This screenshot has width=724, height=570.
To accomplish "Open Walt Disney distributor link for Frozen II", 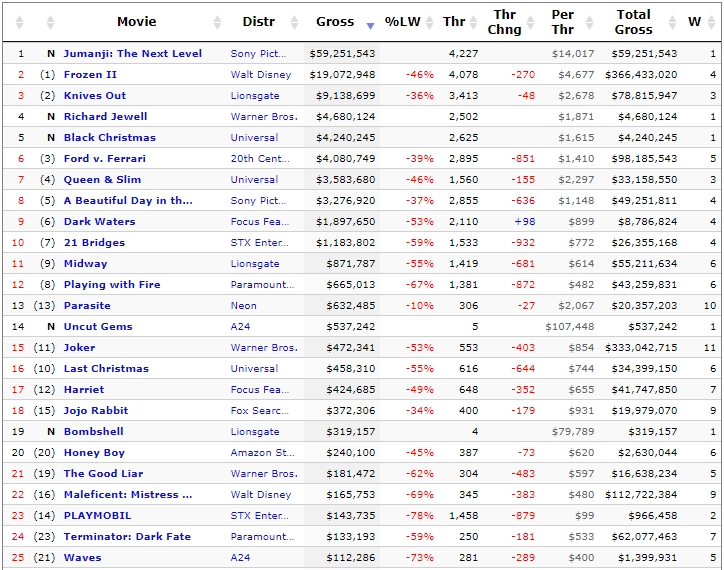I will tap(261, 74).
